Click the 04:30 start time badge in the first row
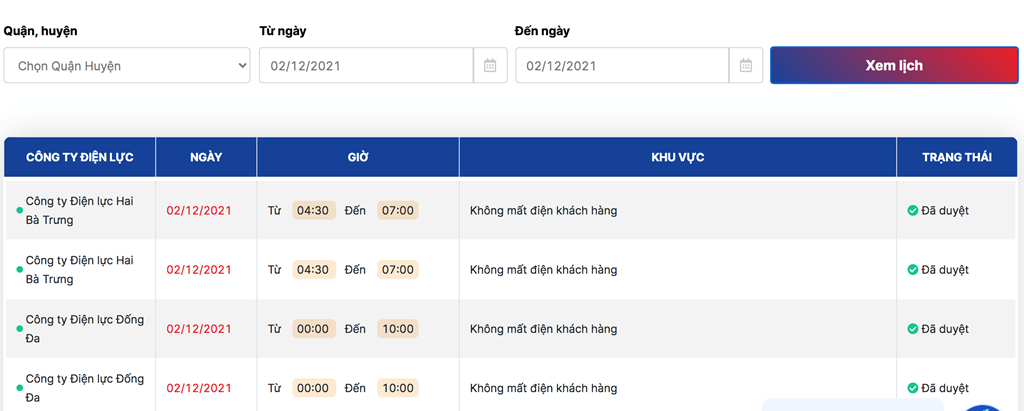The height and width of the screenshot is (411, 1024). pos(313,210)
